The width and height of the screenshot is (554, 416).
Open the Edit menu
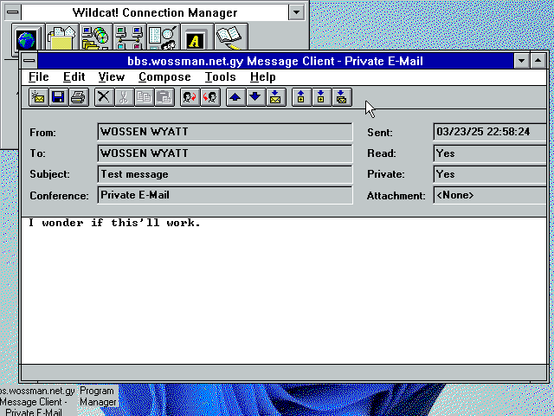click(74, 77)
